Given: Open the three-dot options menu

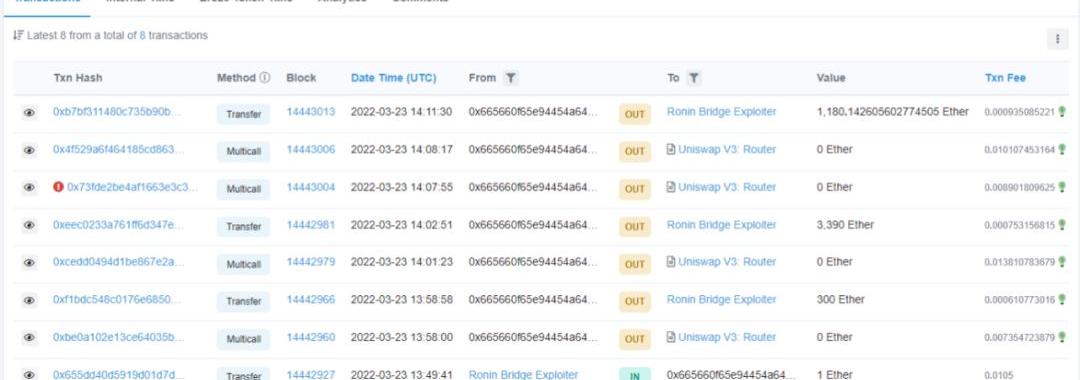Looking at the screenshot, I should pos(1057,39).
